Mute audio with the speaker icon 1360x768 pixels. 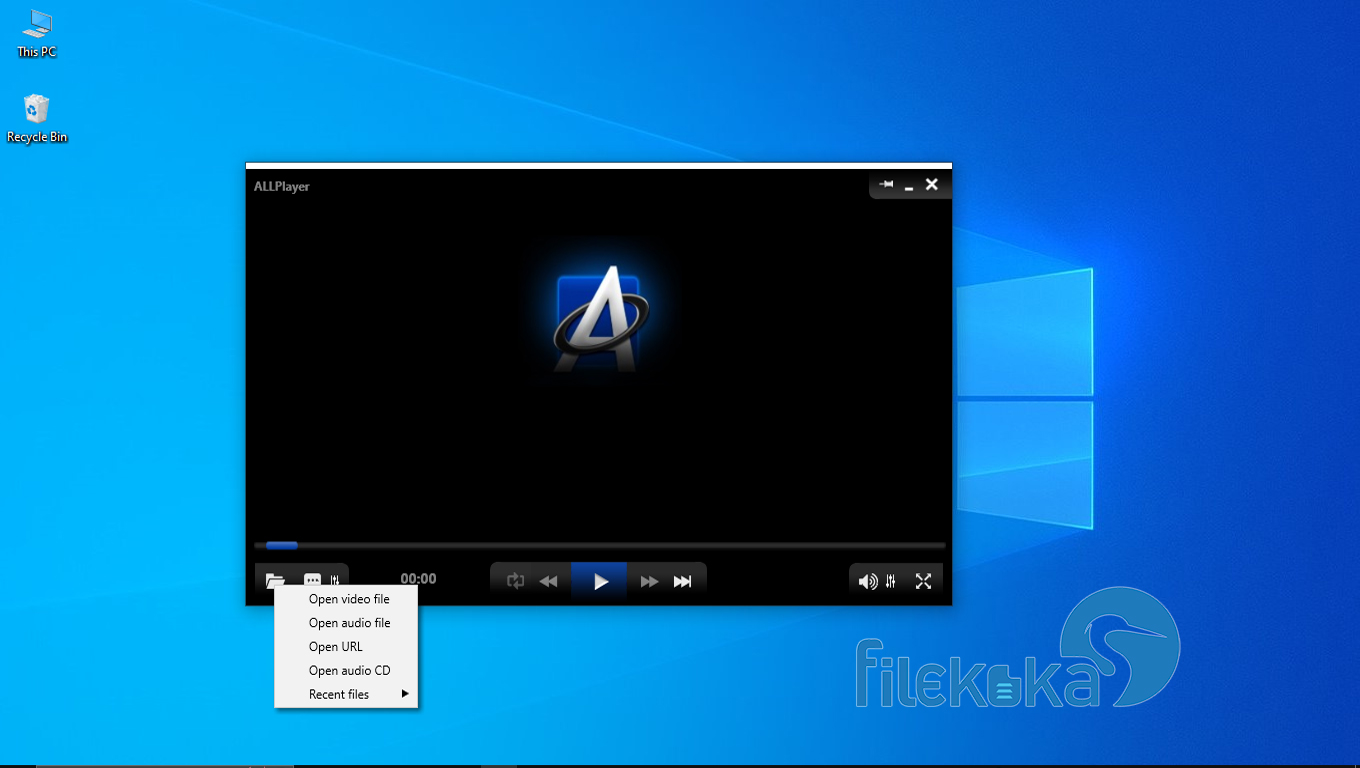[x=868, y=581]
